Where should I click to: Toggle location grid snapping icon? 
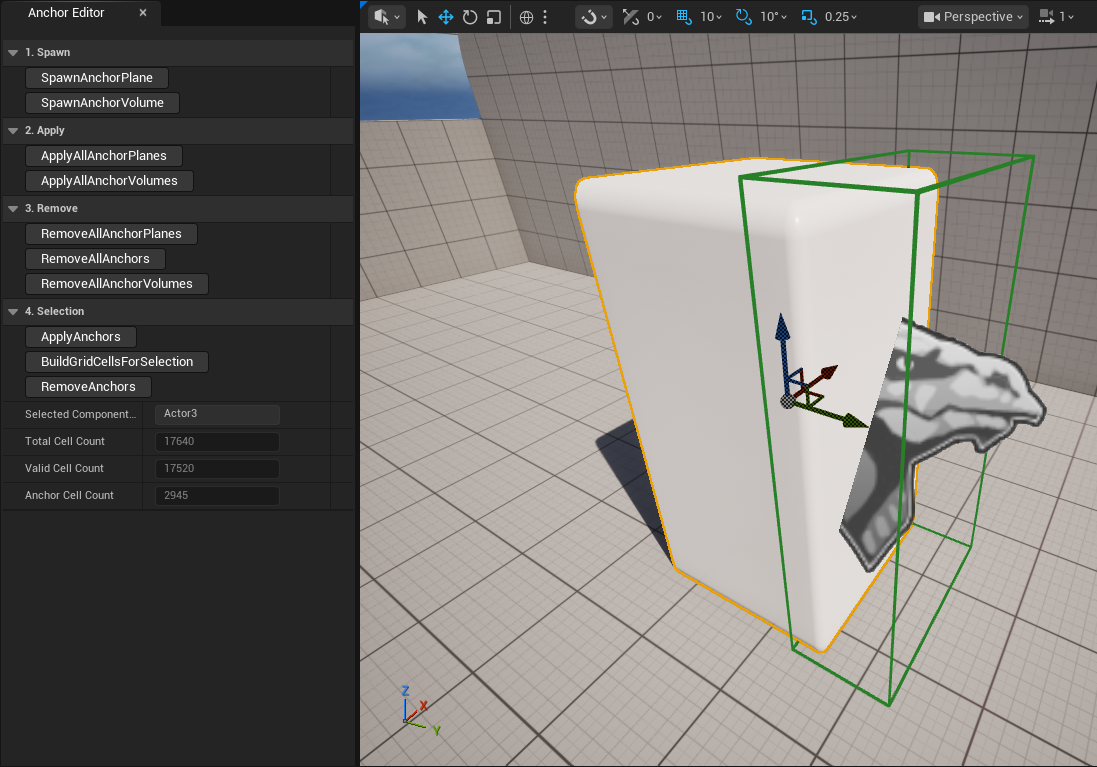684,17
